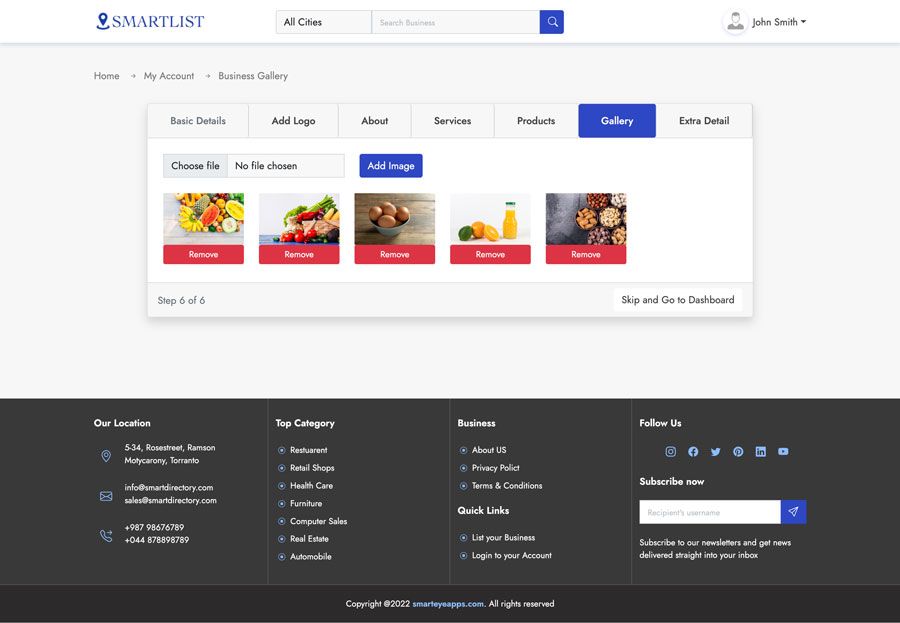
Task: Click the eggs in bowl thumbnail
Action: [395, 219]
